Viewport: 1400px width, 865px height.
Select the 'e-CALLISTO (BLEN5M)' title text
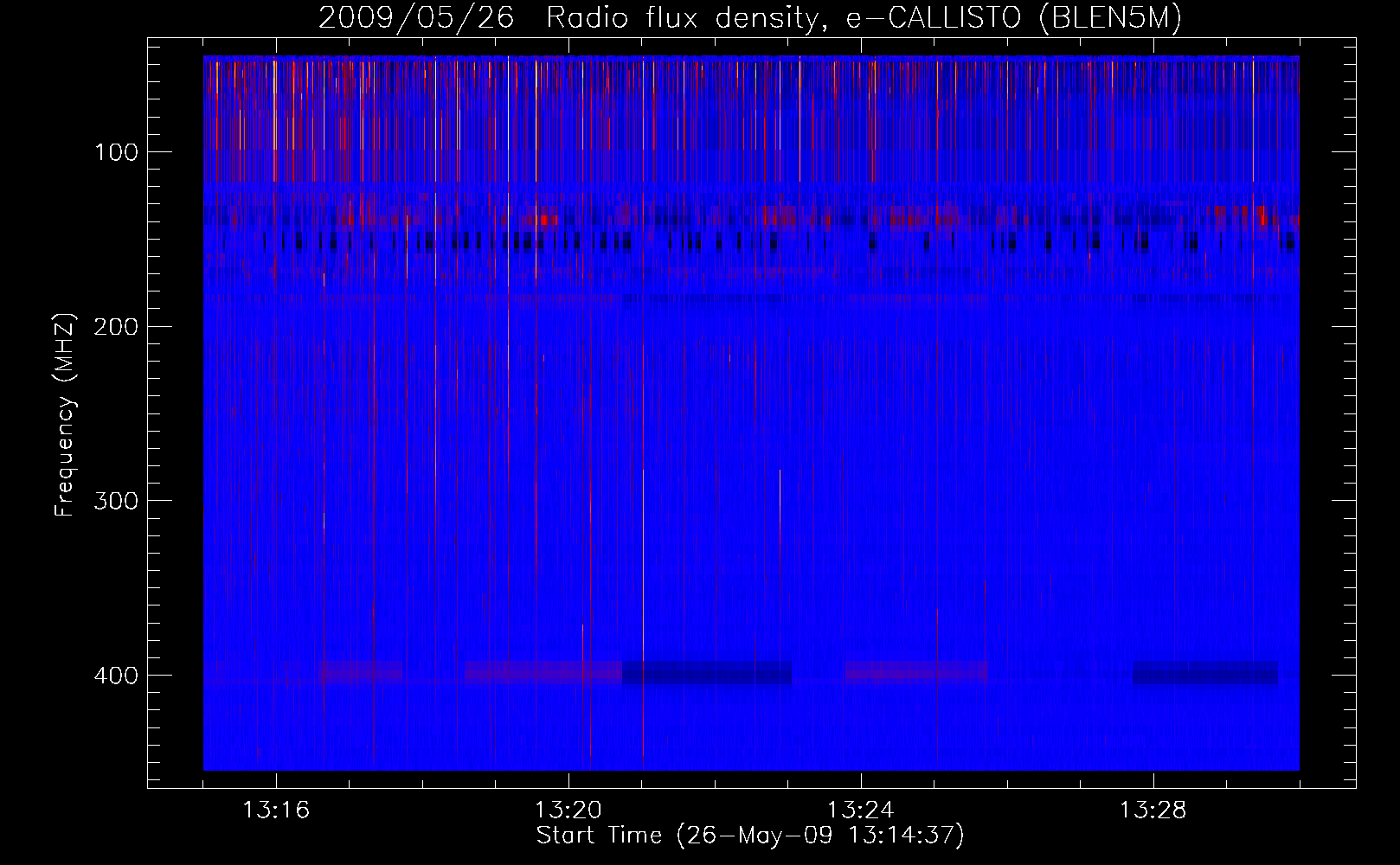coord(1013,18)
